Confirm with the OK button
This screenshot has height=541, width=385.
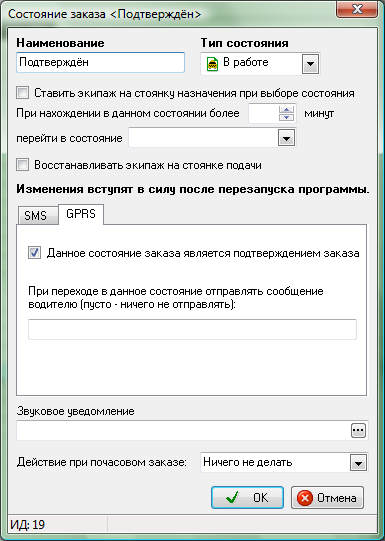247,498
